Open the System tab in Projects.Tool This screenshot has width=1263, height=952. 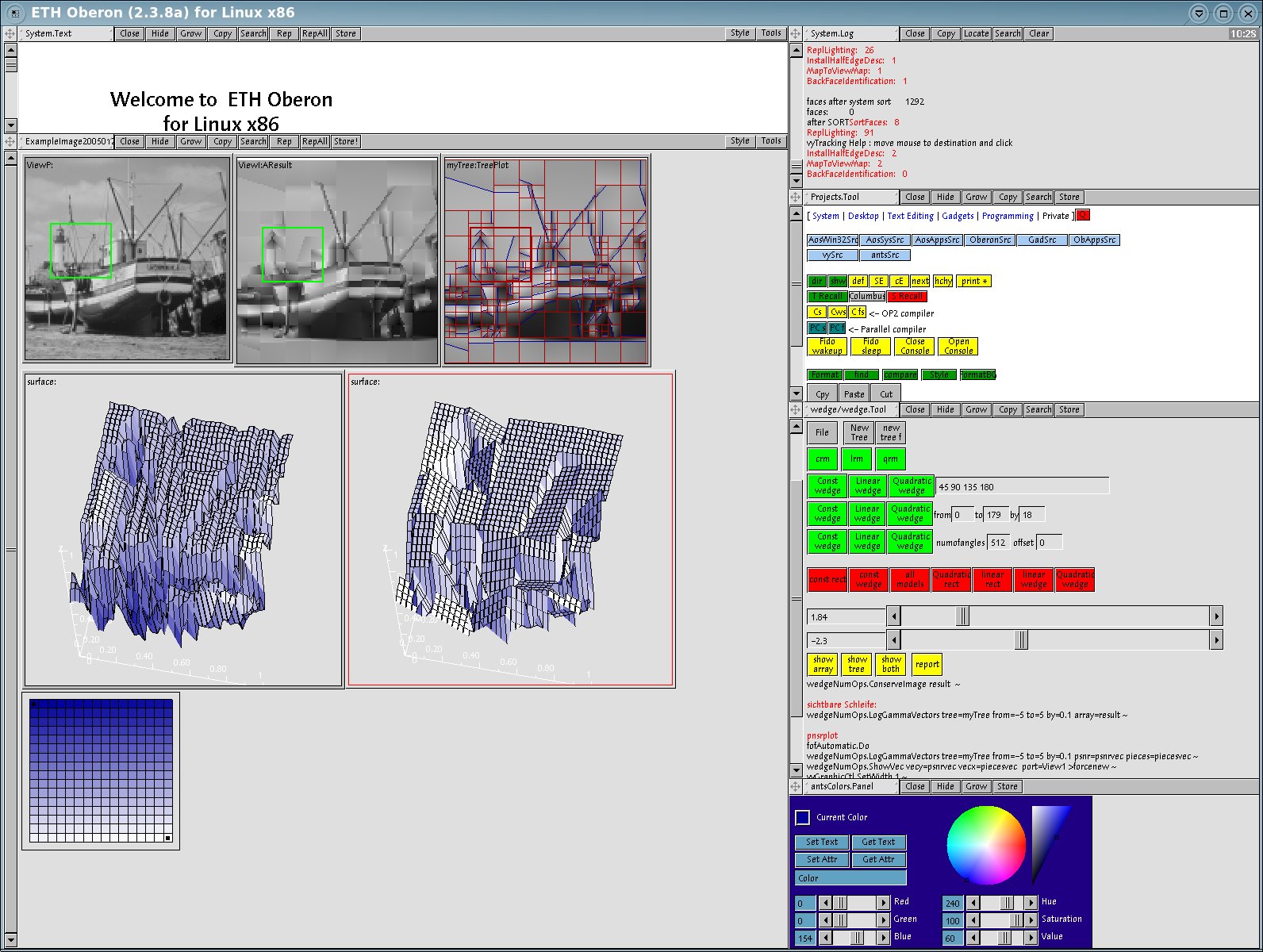coord(825,216)
